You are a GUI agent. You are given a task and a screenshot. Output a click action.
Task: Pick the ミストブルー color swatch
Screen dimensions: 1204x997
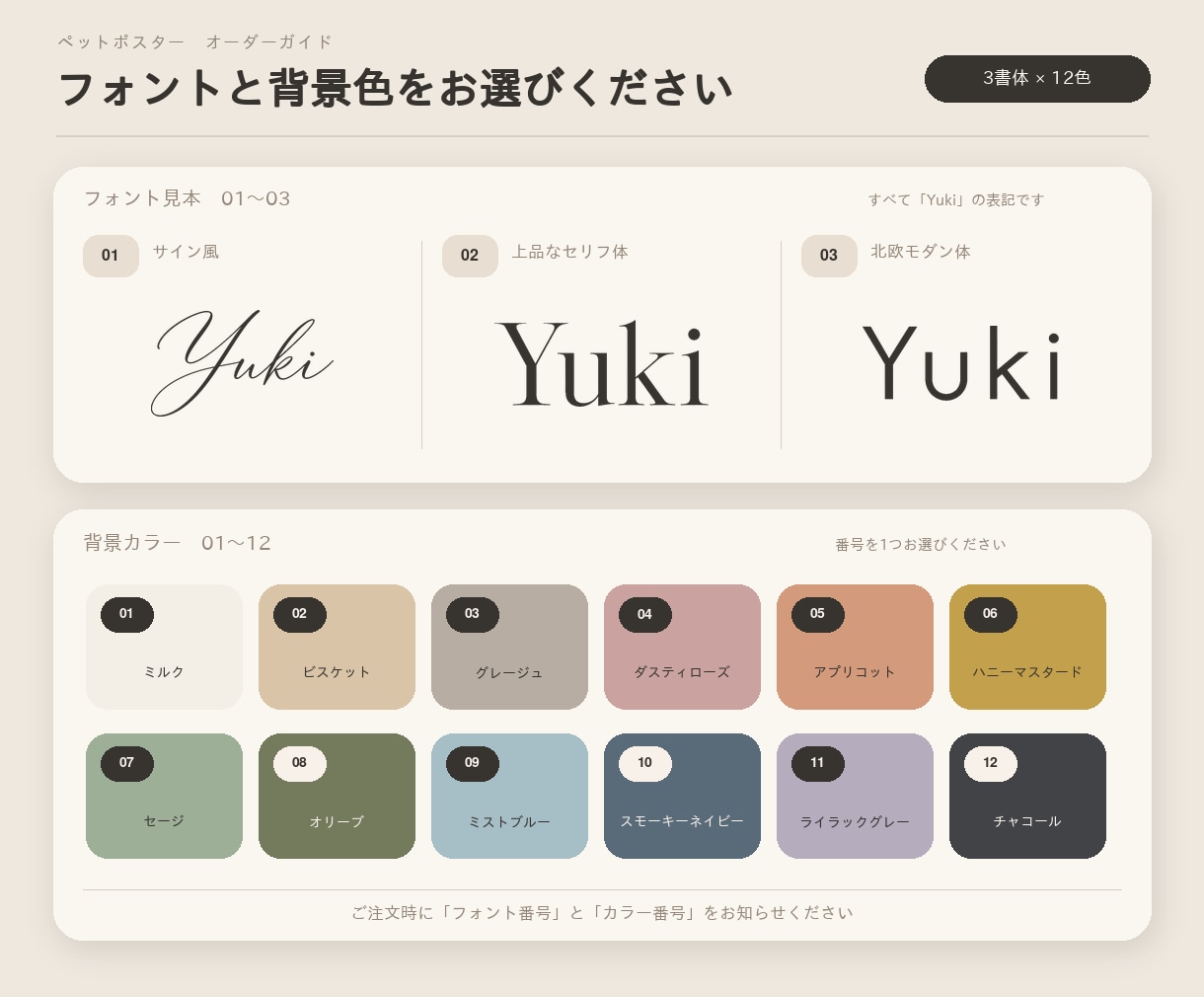[x=509, y=796]
